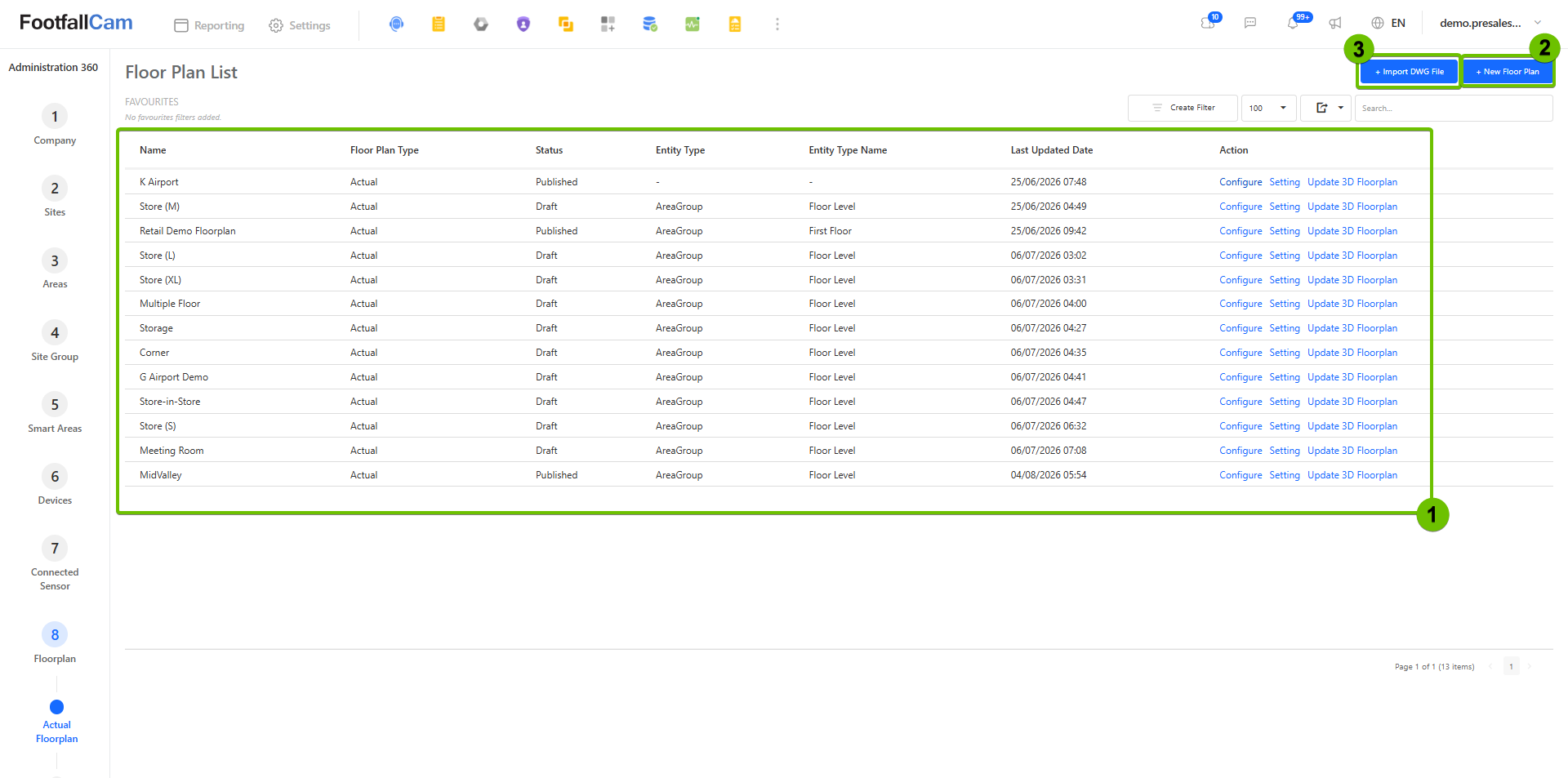
Task: Click the Create Filter button
Action: pos(1183,108)
